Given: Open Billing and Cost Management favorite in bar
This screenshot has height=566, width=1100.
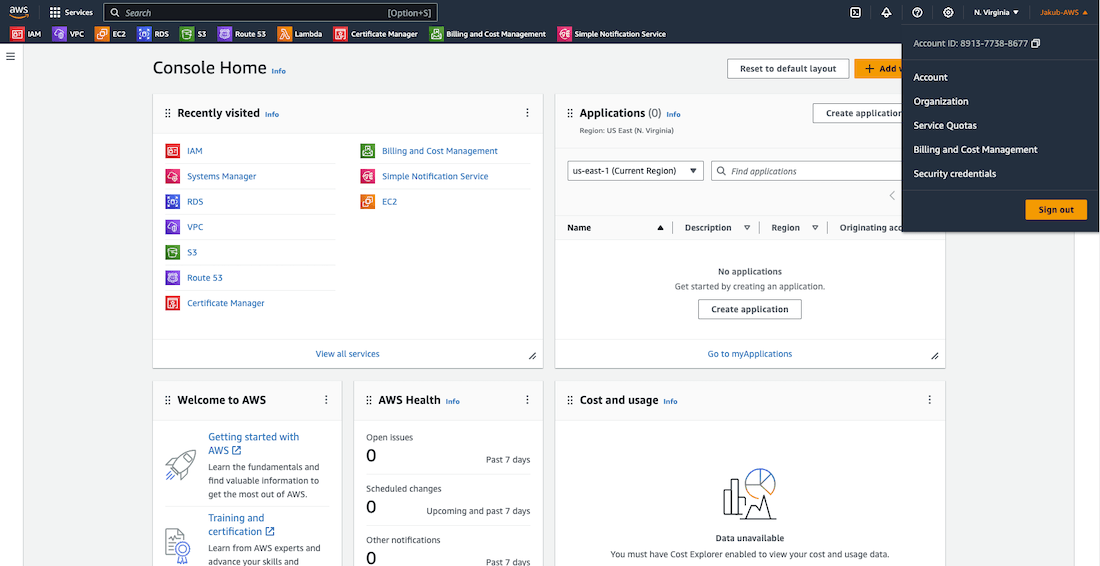Looking at the screenshot, I should pos(488,34).
